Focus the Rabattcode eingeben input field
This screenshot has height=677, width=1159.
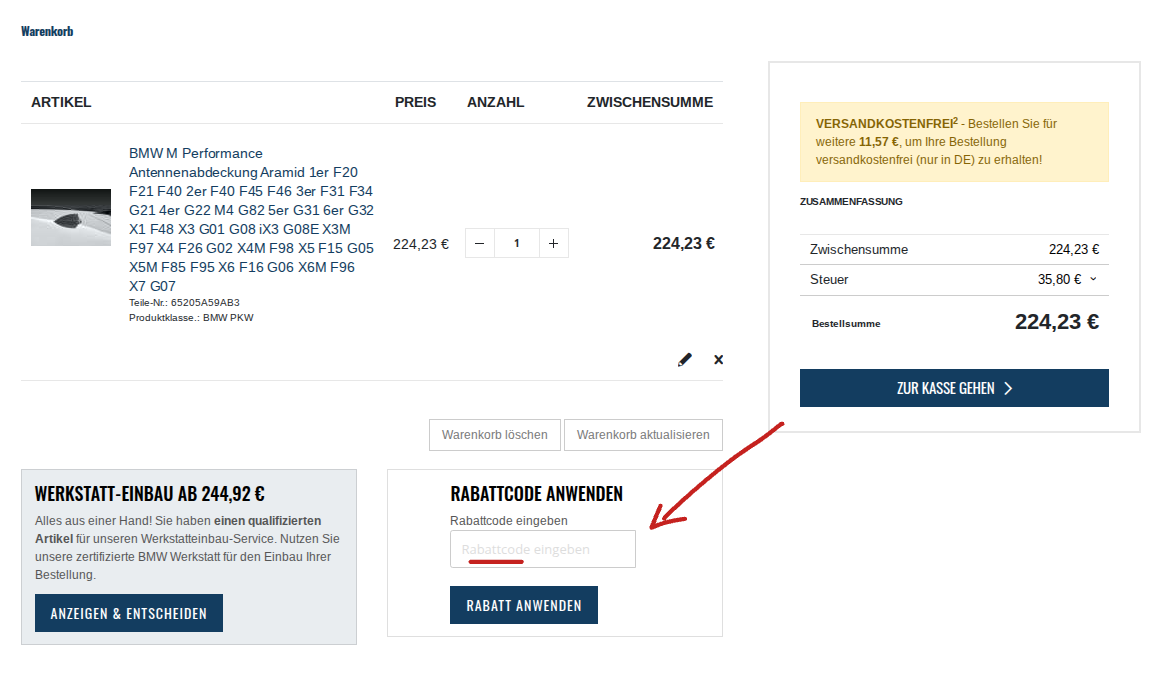[543, 549]
